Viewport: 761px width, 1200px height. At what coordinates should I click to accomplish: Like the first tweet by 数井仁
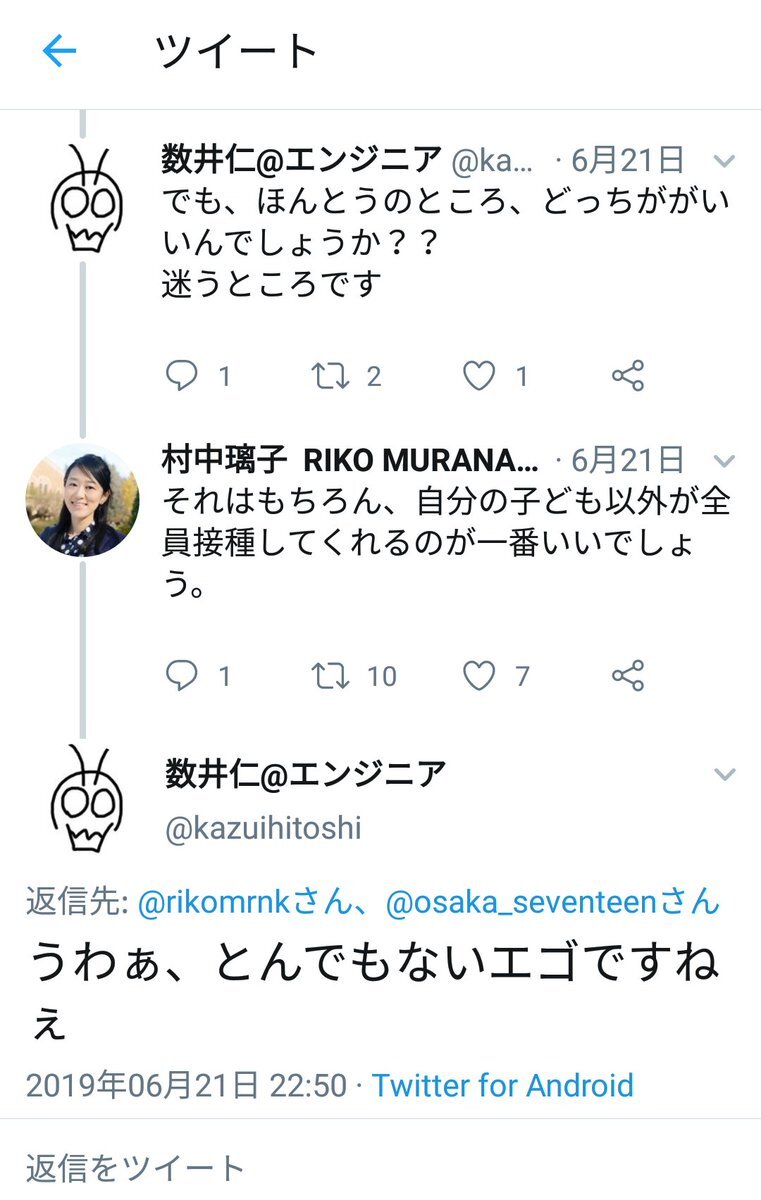[x=479, y=375]
